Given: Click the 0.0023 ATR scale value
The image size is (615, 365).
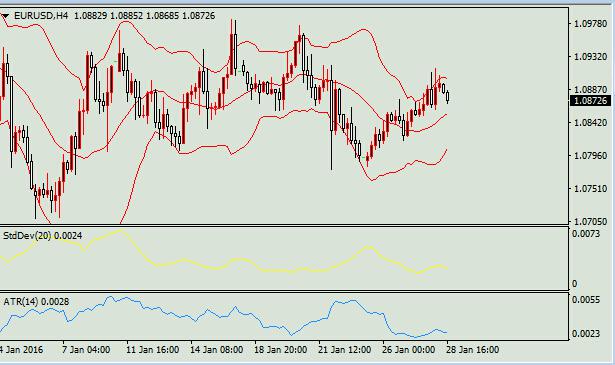Looking at the screenshot, I should 586,334.
